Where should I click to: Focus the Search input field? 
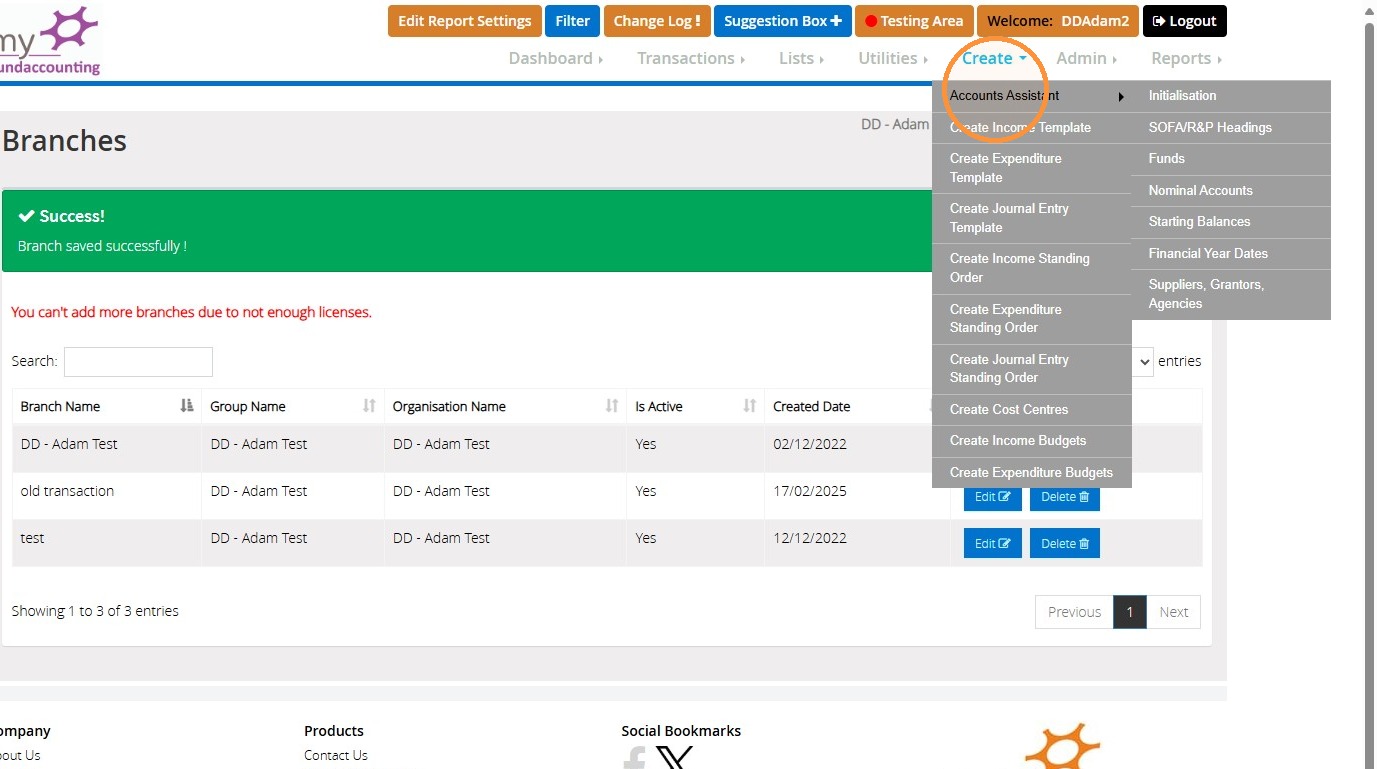(x=138, y=362)
